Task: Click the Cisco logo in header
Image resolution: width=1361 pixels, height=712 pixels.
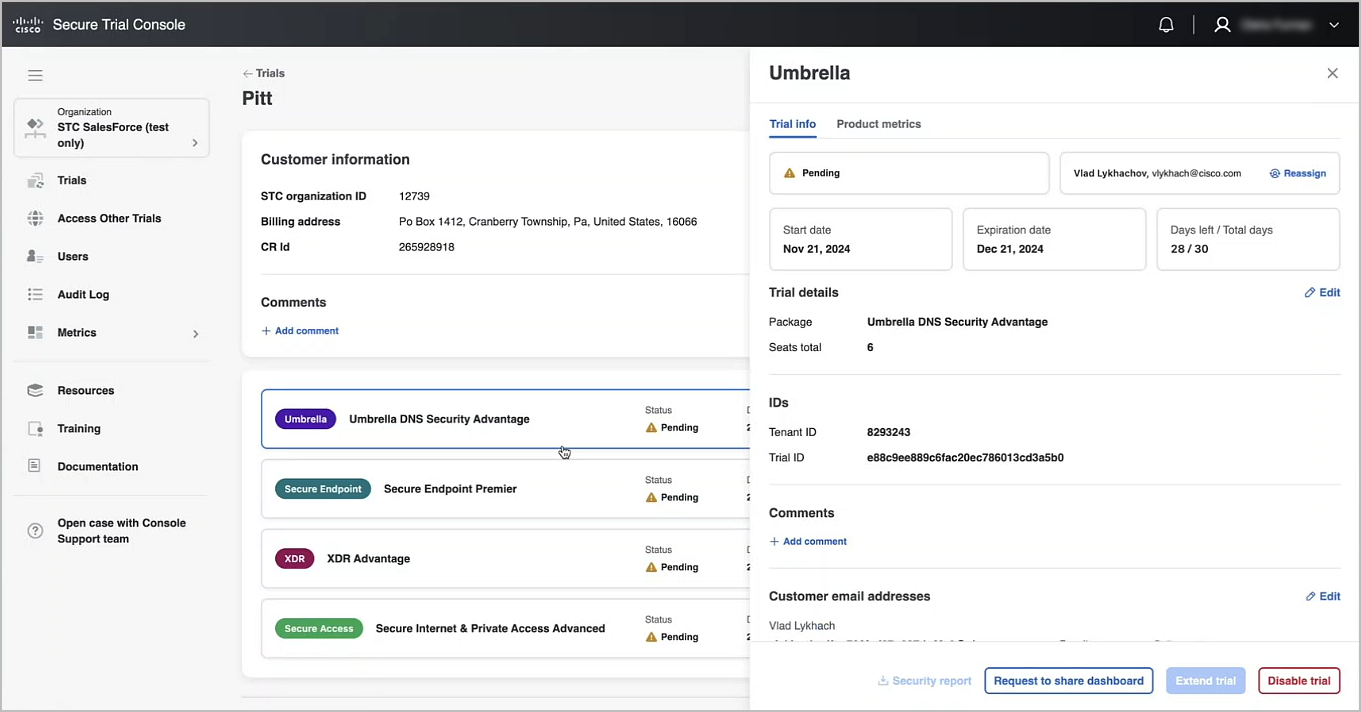Action: [28, 25]
